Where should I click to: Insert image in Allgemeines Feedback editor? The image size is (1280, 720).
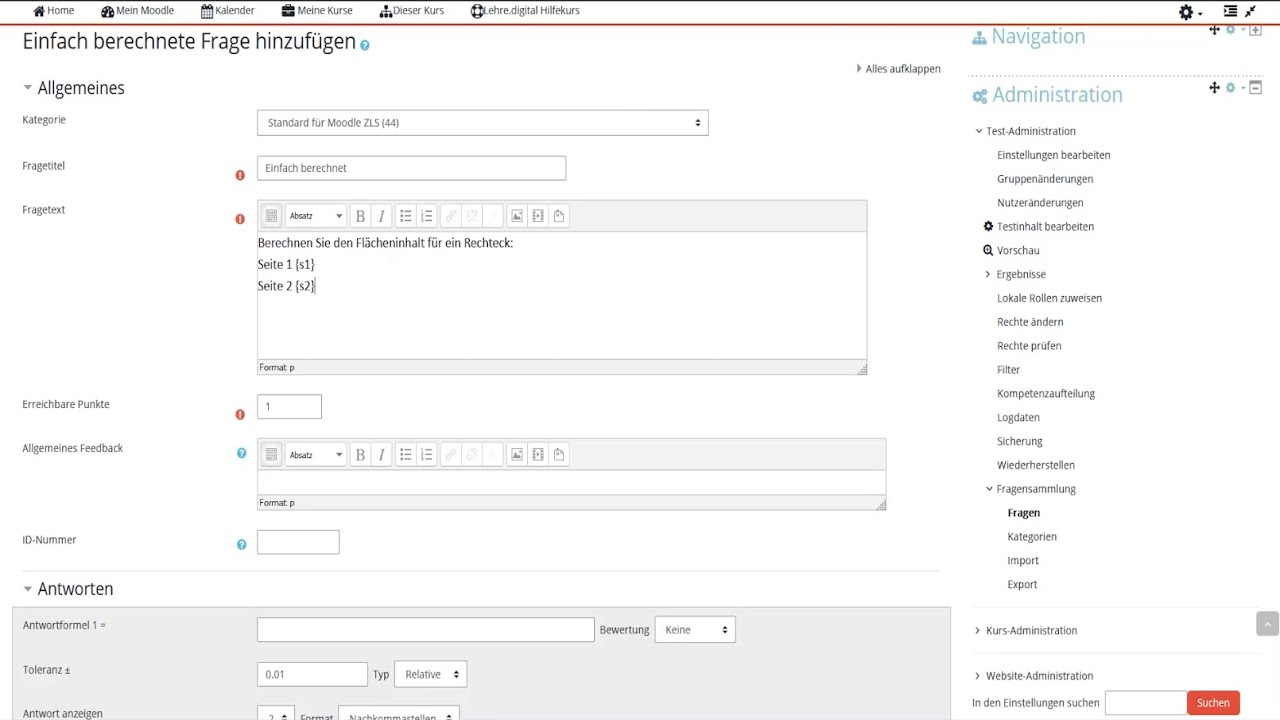(517, 455)
